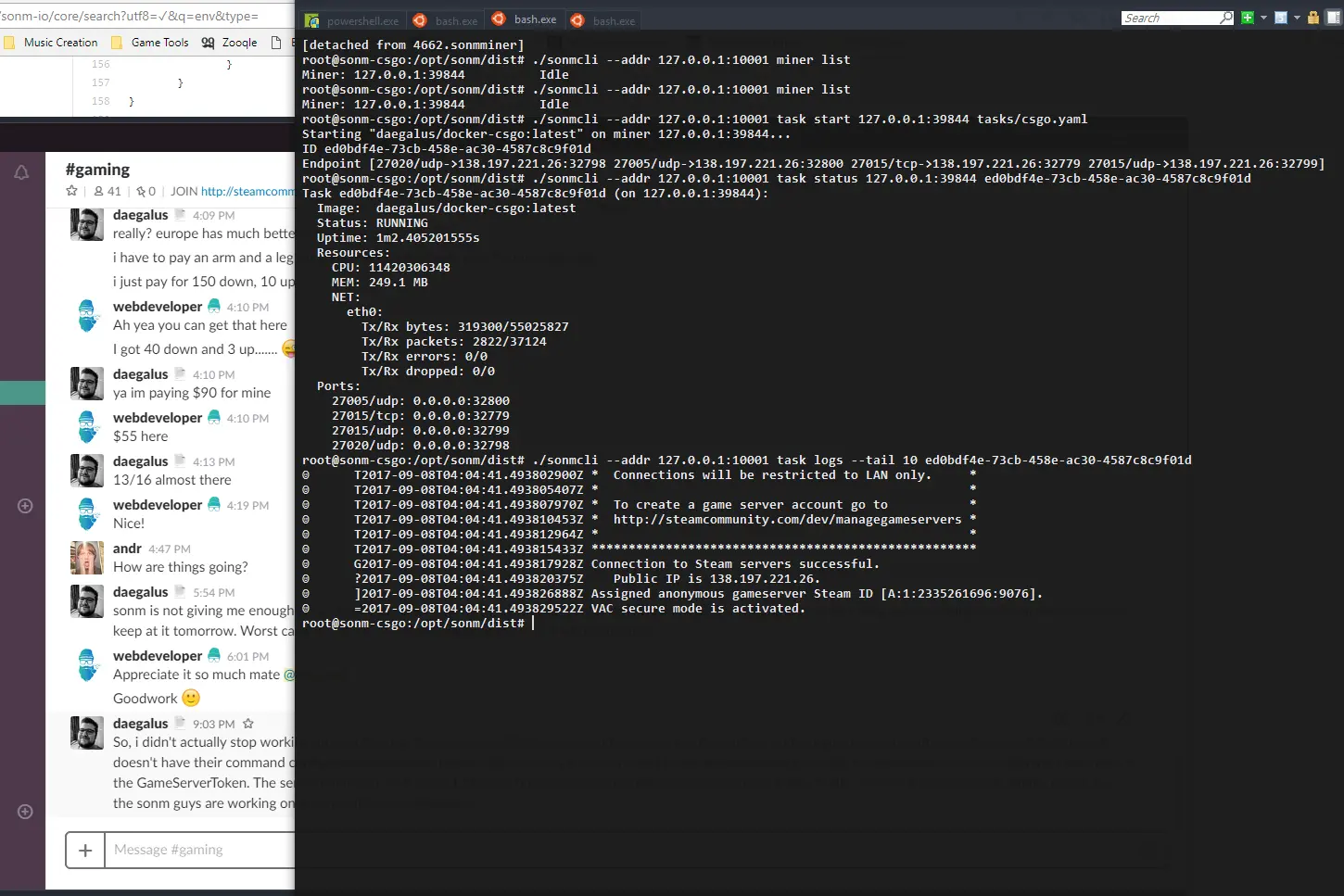Select the rightmost bash.exe tab
This screenshot has width=1344, height=896.
pos(602,19)
